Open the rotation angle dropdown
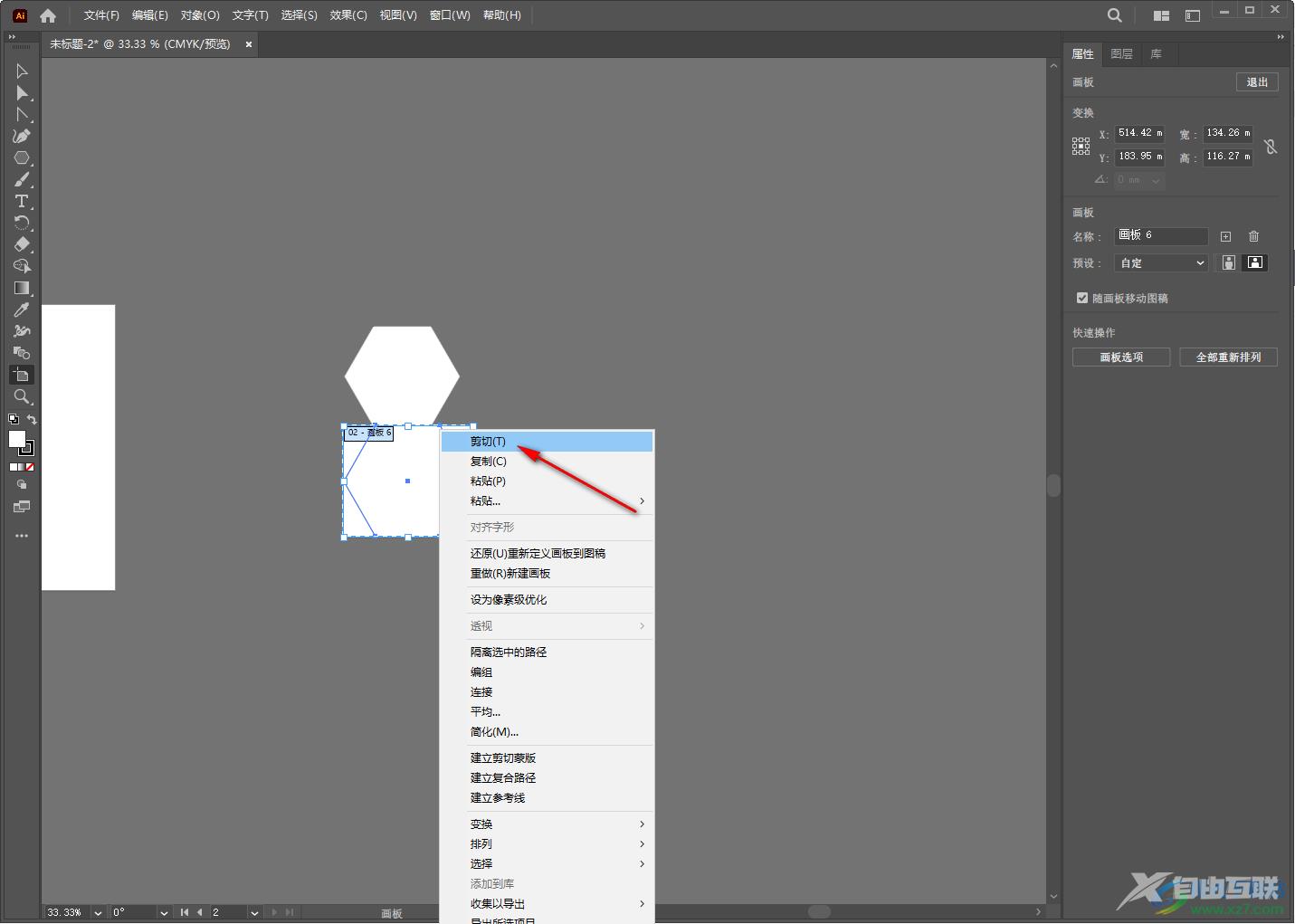Screen dimensions: 1295x924 (164, 912)
